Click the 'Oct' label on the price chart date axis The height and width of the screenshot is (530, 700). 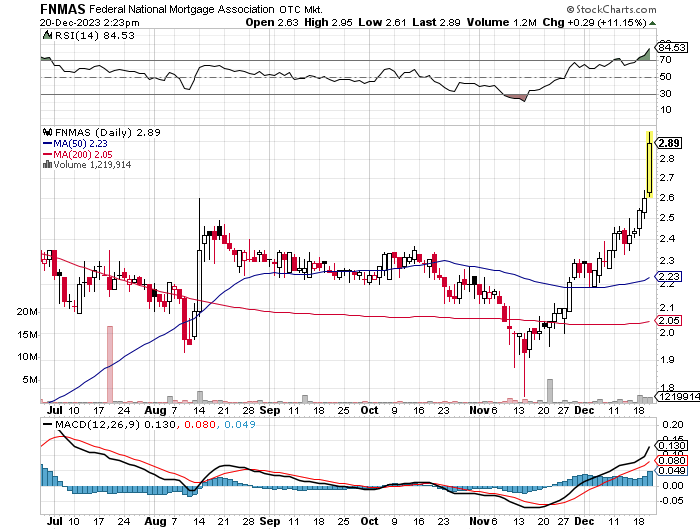pyautogui.click(x=369, y=410)
